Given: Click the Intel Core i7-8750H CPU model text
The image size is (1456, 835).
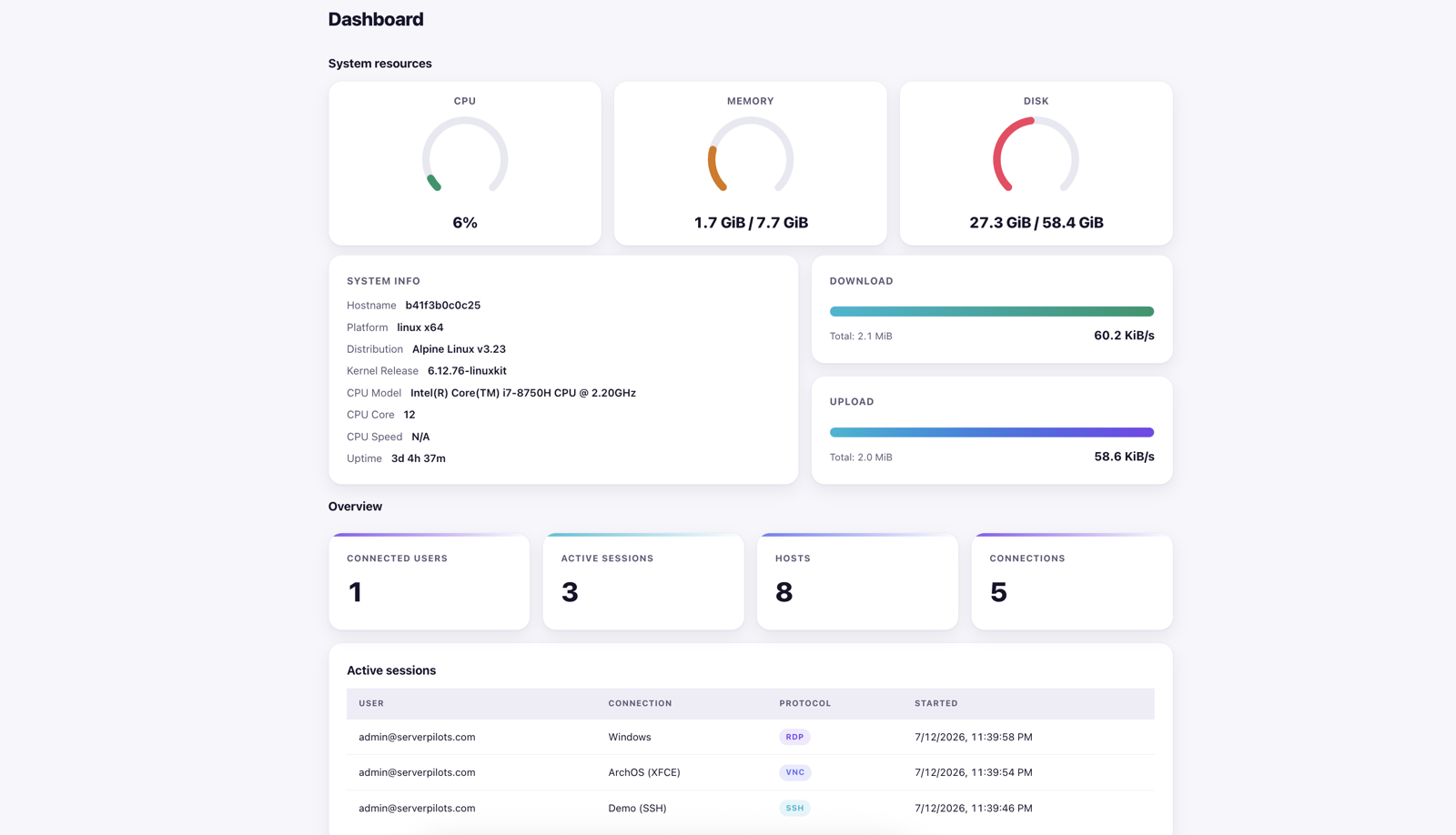Looking at the screenshot, I should (x=523, y=393).
